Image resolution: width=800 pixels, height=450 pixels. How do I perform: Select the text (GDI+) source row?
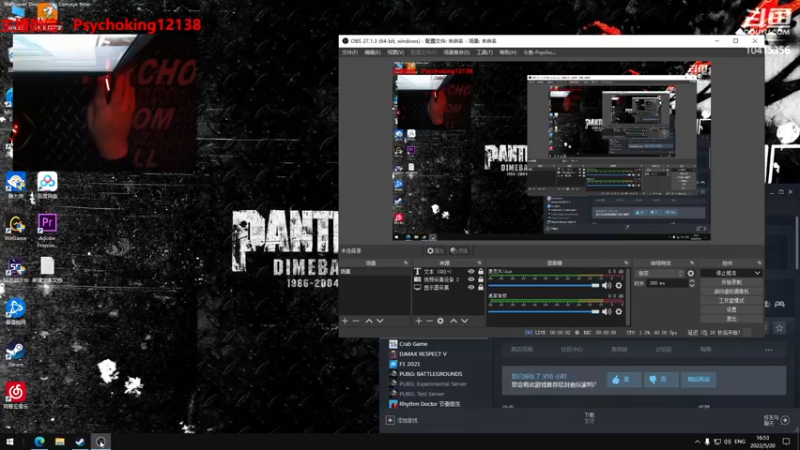click(448, 271)
